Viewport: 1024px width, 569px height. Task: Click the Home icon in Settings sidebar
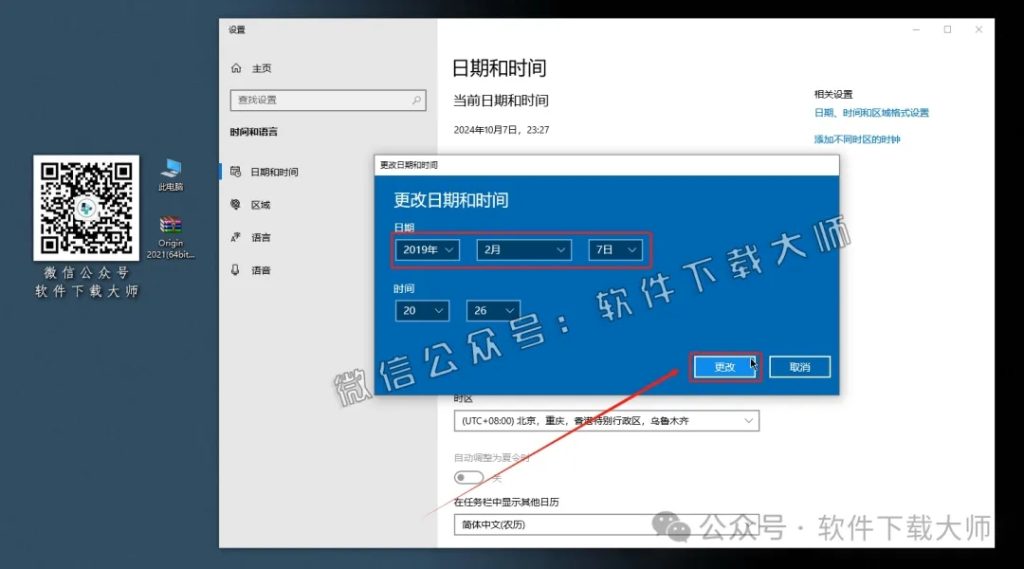coord(236,68)
